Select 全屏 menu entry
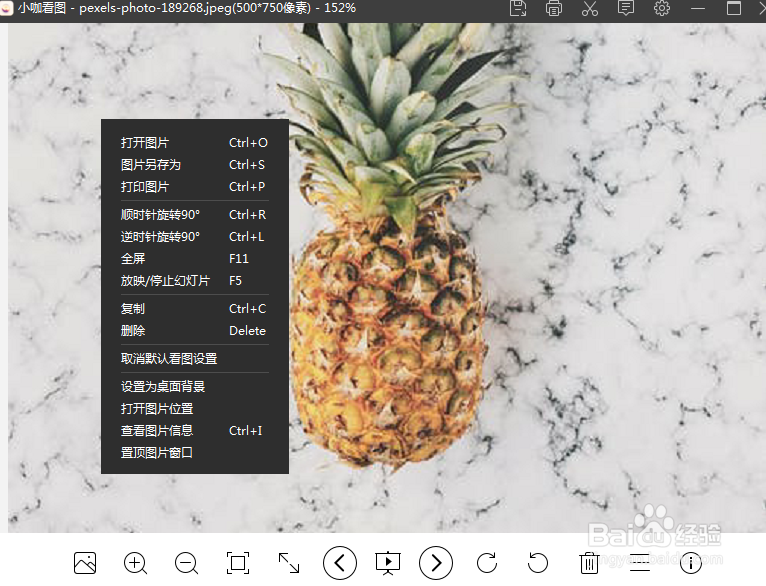 coord(195,258)
